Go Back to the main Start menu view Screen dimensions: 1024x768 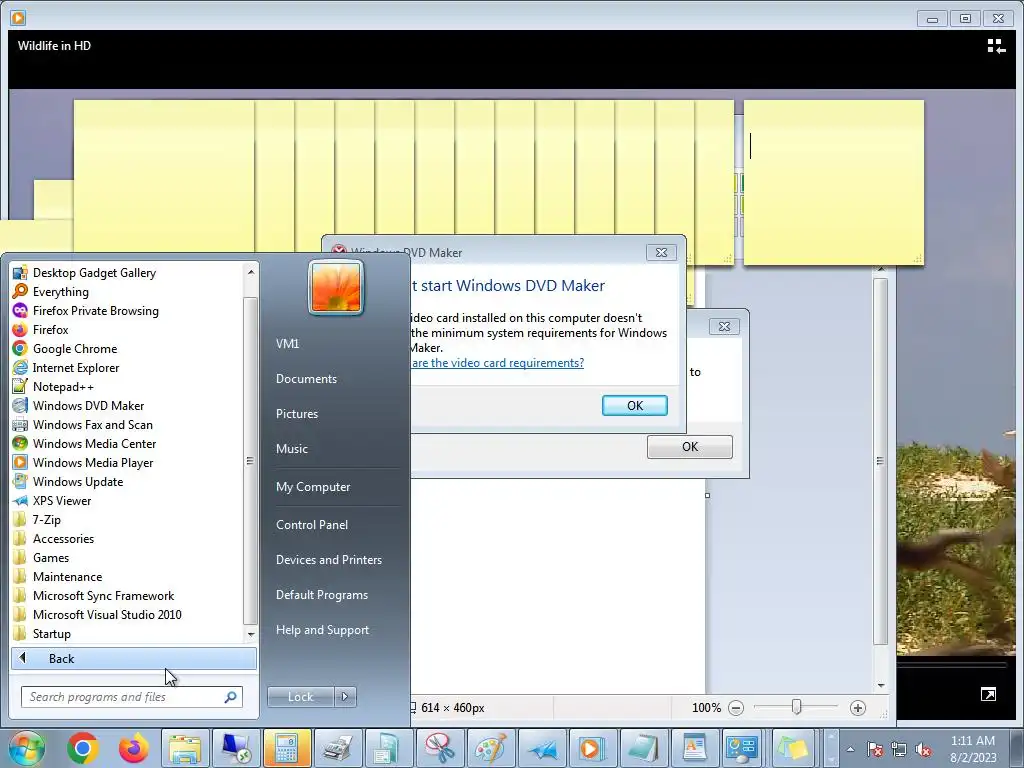tap(134, 658)
